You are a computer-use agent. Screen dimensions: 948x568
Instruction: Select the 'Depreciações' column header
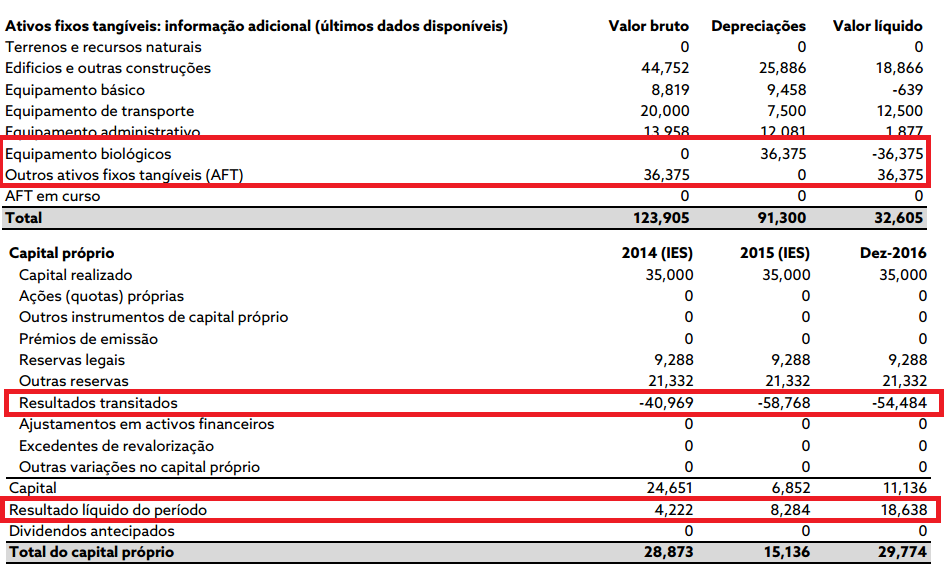click(758, 26)
